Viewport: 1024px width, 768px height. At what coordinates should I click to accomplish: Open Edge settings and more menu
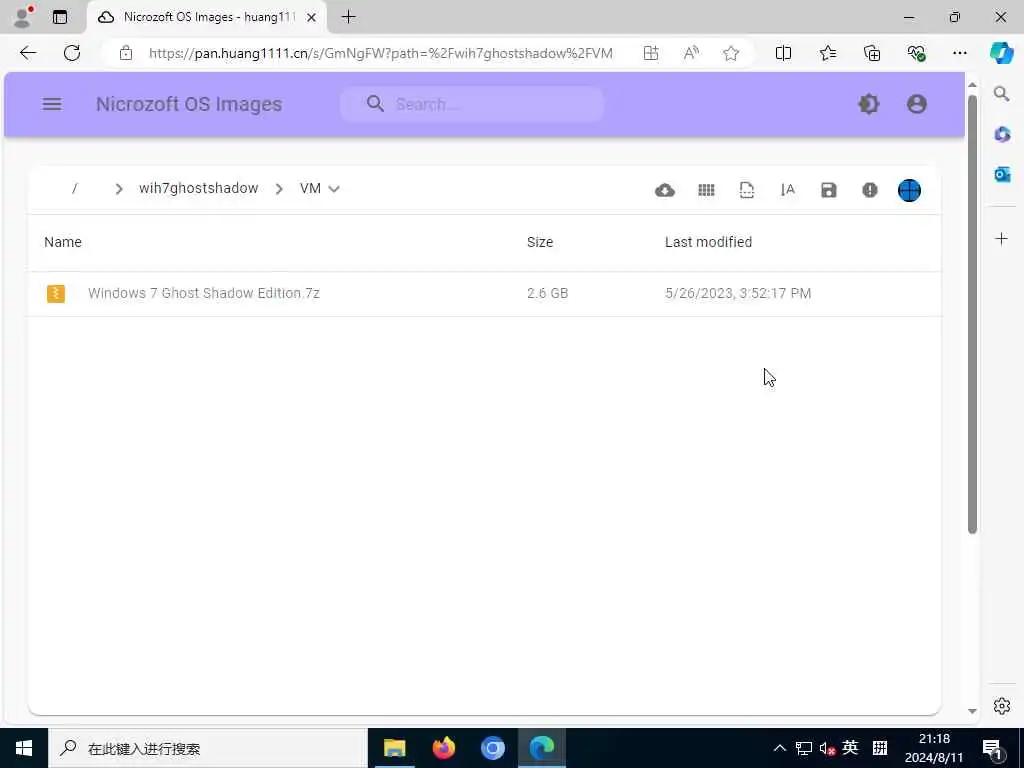960,53
